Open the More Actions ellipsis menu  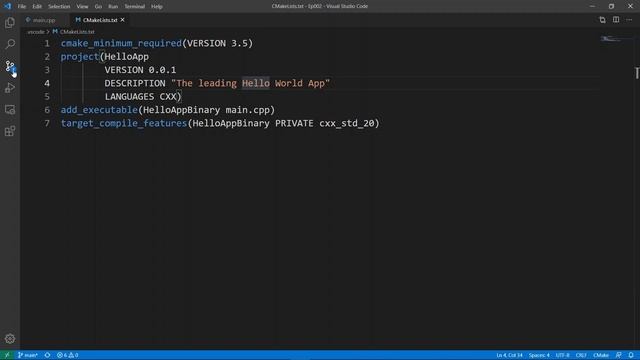pyautogui.click(x=629, y=20)
